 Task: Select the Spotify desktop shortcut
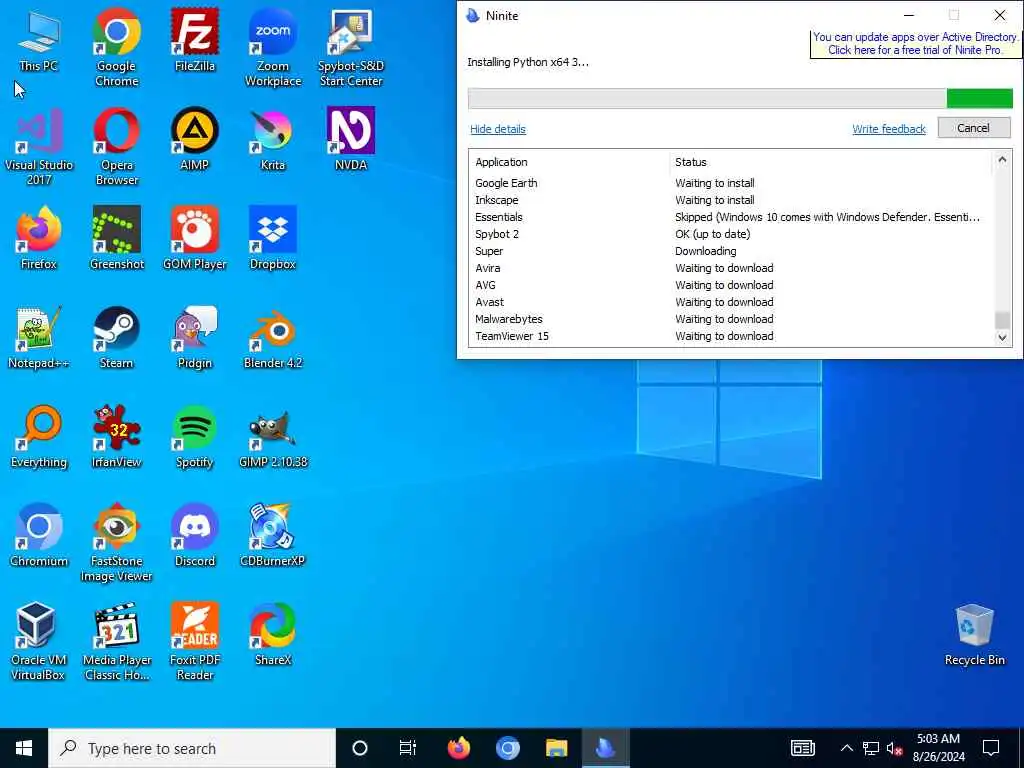coord(195,438)
